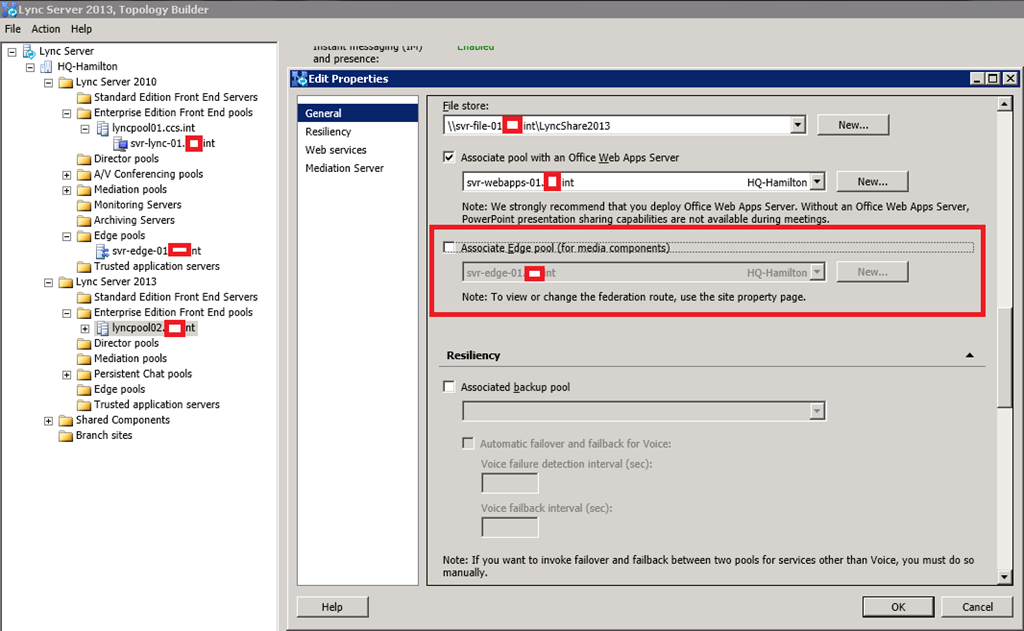Click Standard Edition Front End Servers folder under 2010
This screenshot has width=1024, height=631.
coord(84,97)
